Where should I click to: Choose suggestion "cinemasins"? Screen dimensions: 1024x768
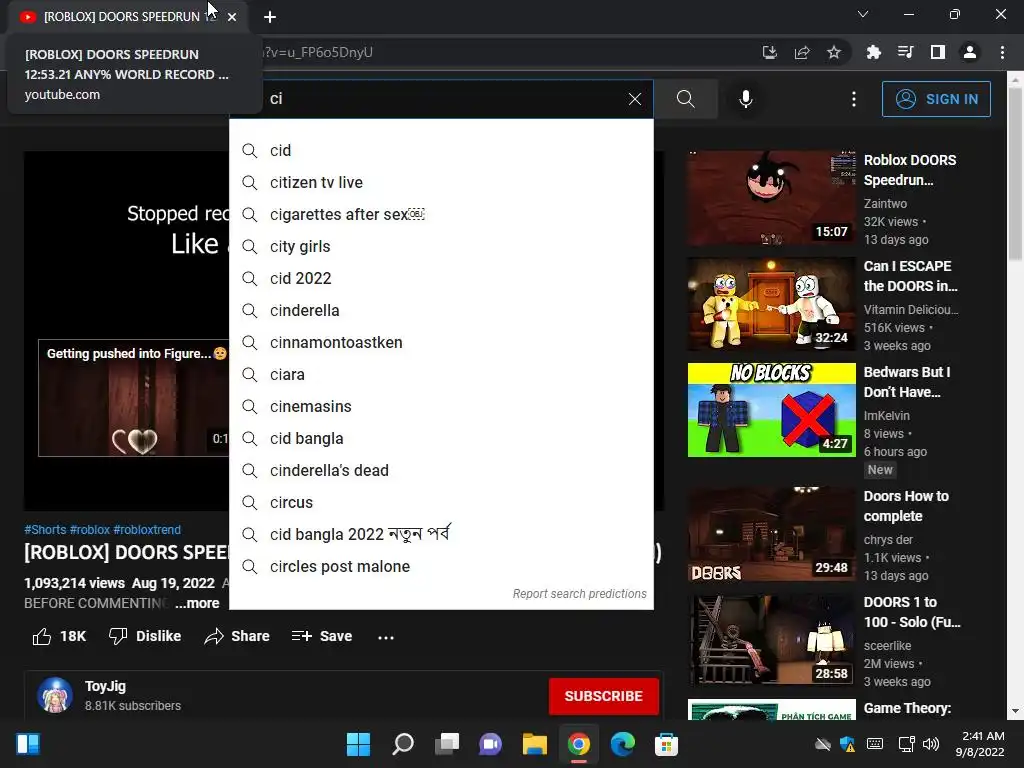coord(441,407)
